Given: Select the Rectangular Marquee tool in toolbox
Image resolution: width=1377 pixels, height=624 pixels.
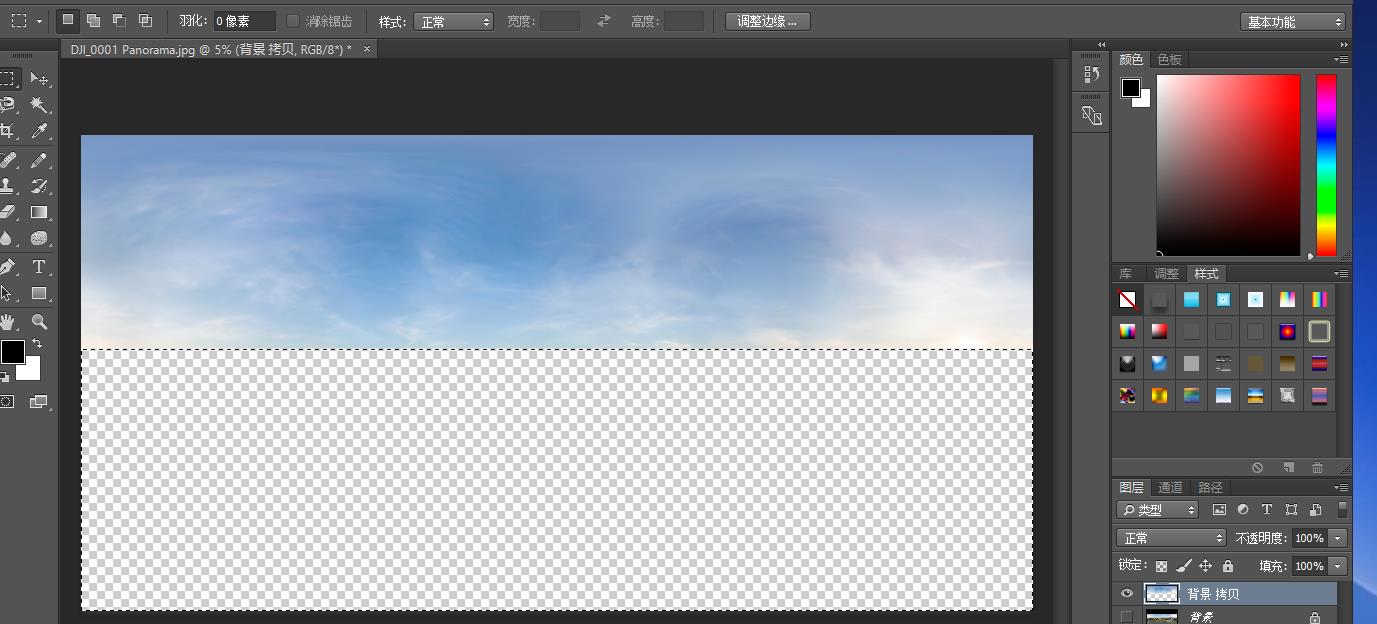Looking at the screenshot, I should [x=8, y=78].
